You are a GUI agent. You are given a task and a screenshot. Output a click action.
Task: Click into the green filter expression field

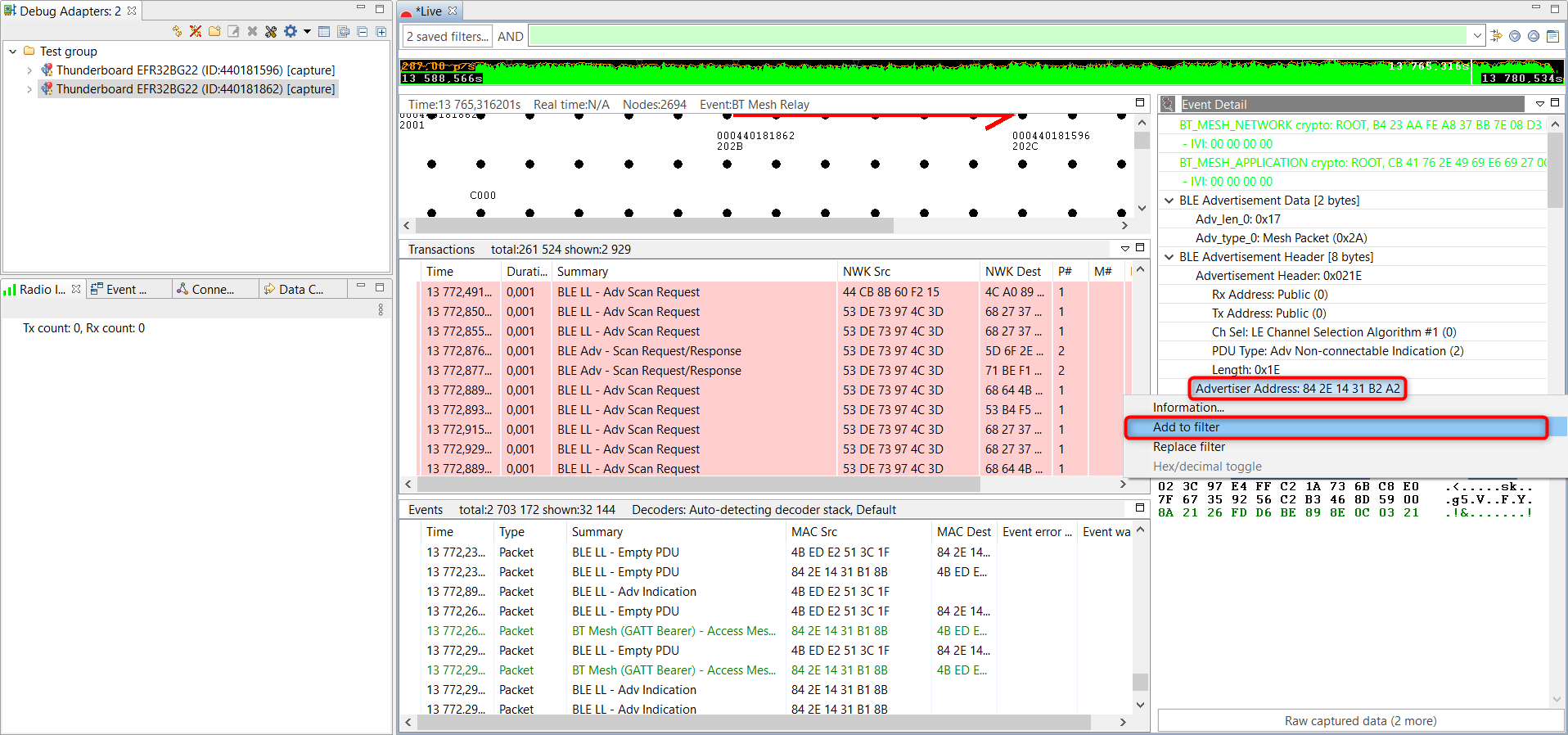[x=998, y=36]
